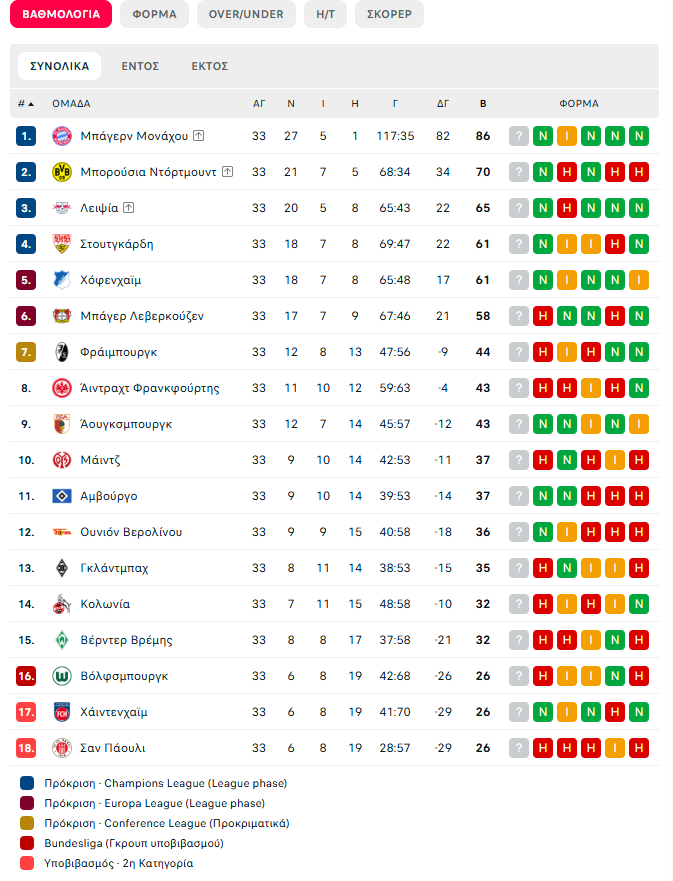Click the Wolfsburg W logo
Screen dimensions: 673x881
(62, 676)
